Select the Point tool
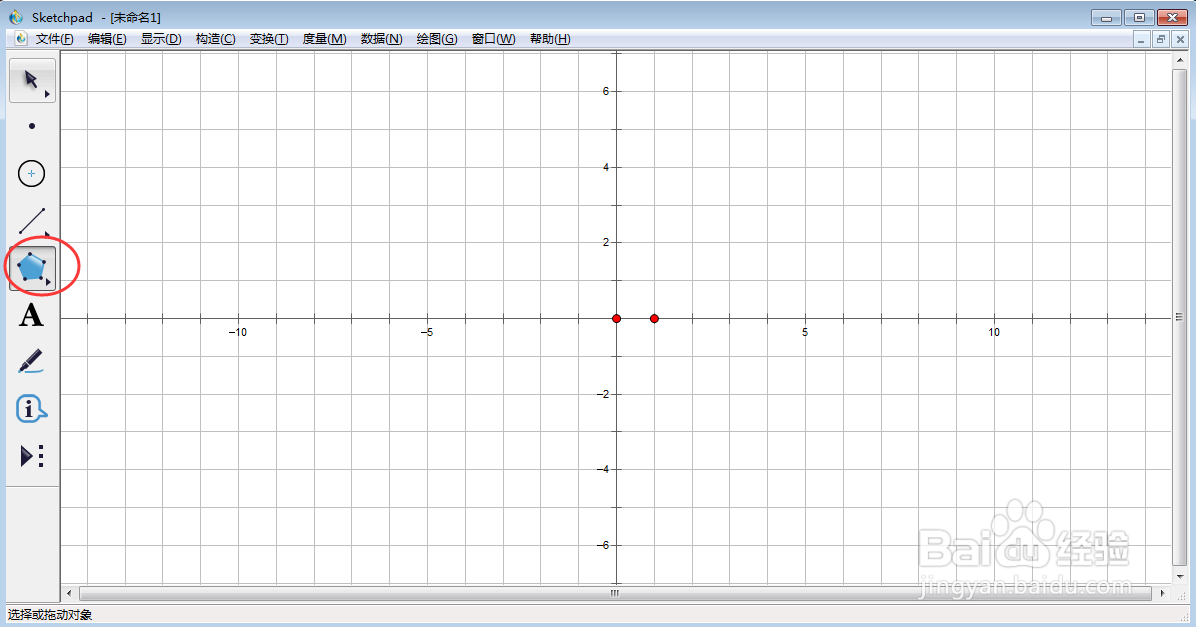Image resolution: width=1196 pixels, height=627 pixels. (x=31, y=126)
